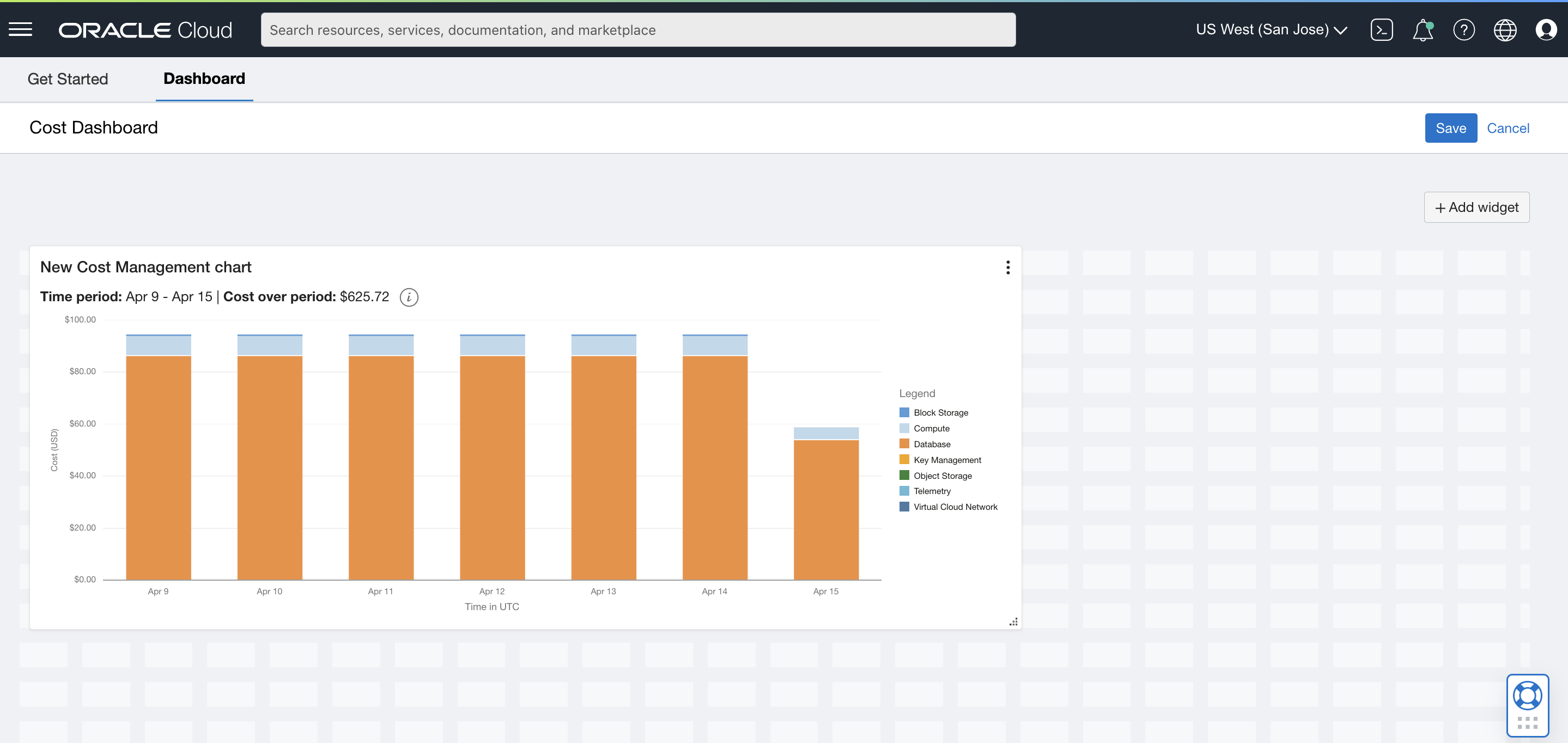This screenshot has width=1568, height=743.
Task: Open the hamburger navigation menu
Action: (x=20, y=29)
